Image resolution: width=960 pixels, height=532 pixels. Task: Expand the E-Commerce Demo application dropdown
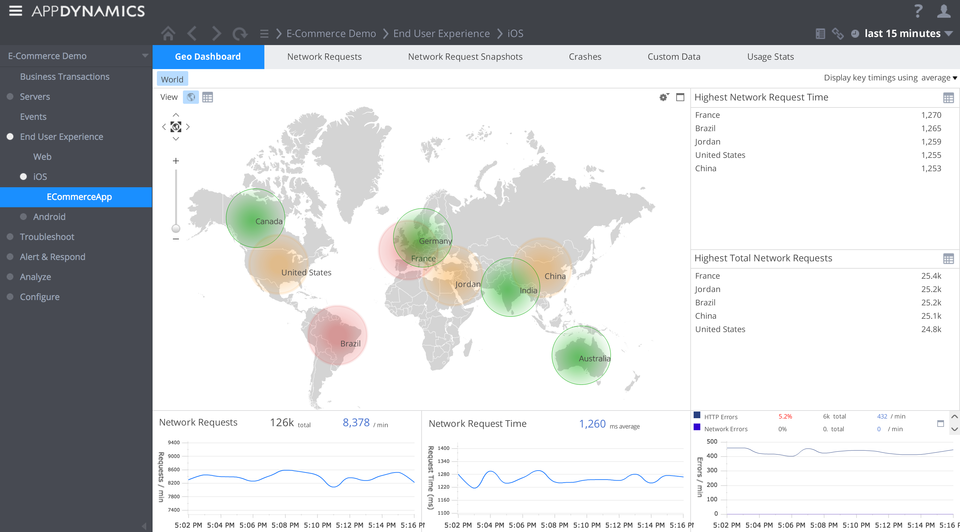tap(145, 56)
